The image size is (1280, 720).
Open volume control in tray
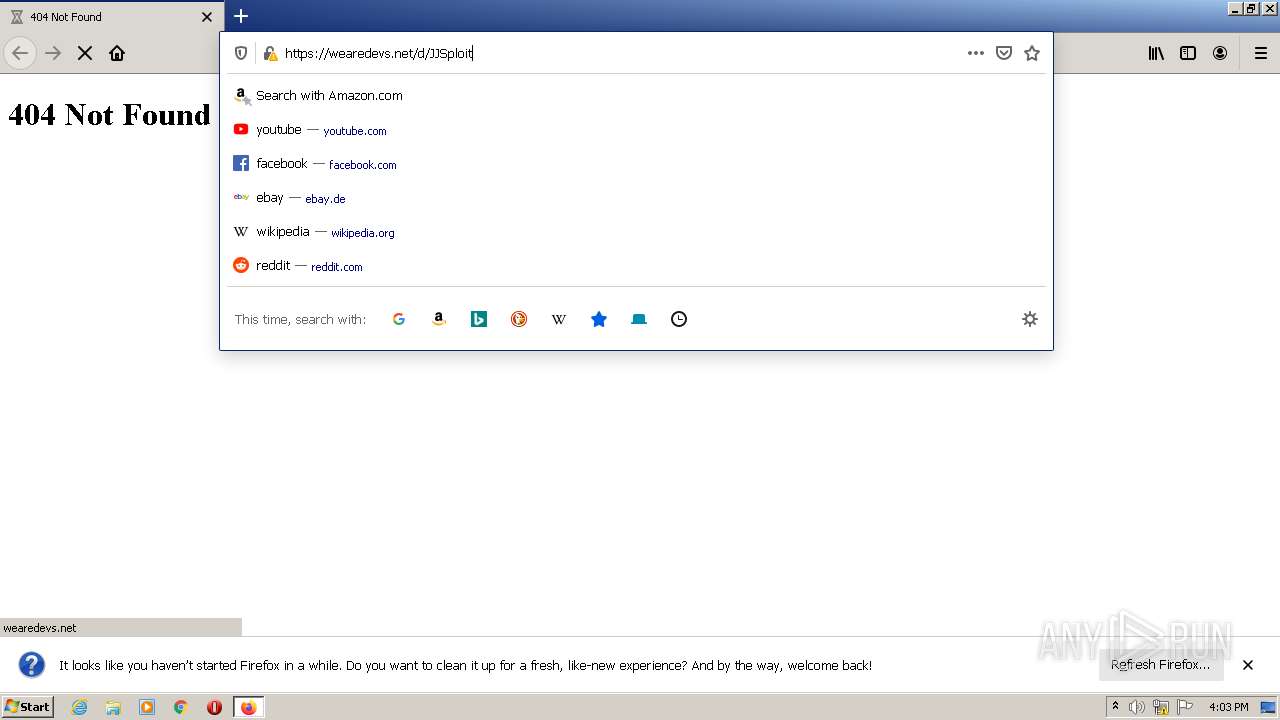pos(1137,707)
